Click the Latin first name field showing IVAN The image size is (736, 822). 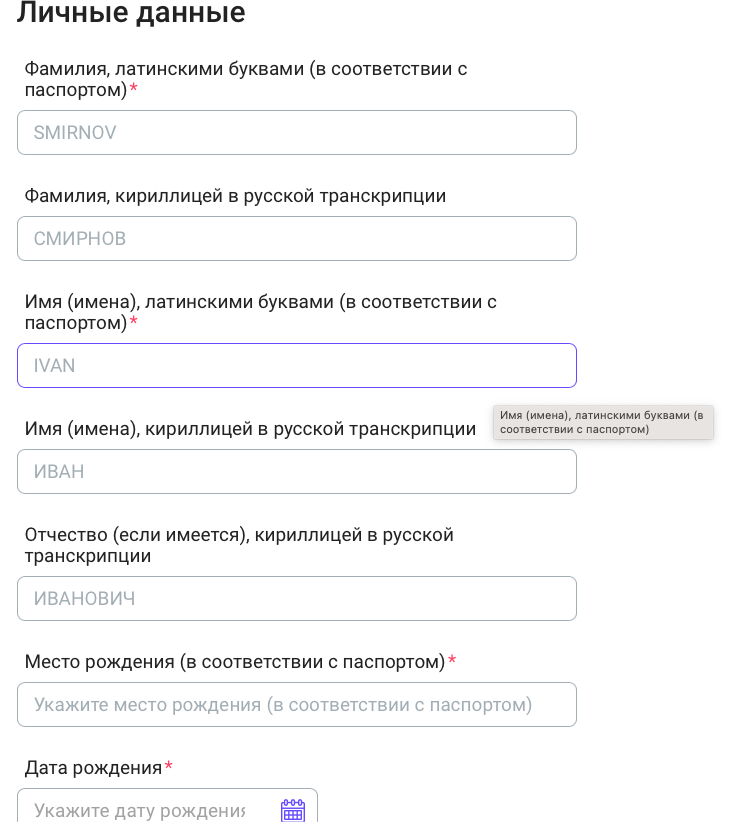(296, 366)
